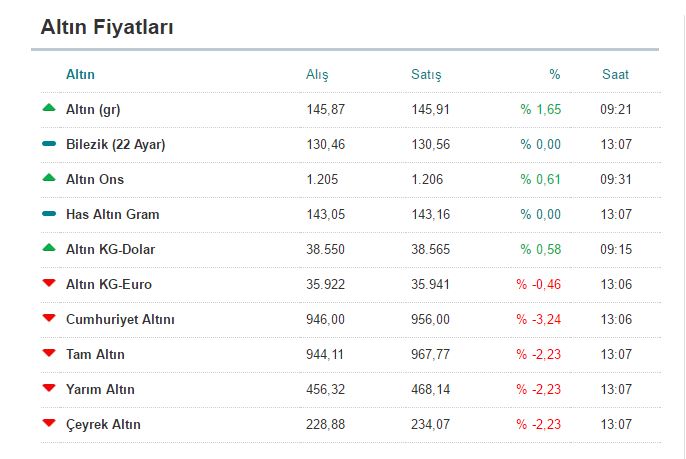686x459 pixels.
Task: Click the percent change column header
Action: [555, 74]
